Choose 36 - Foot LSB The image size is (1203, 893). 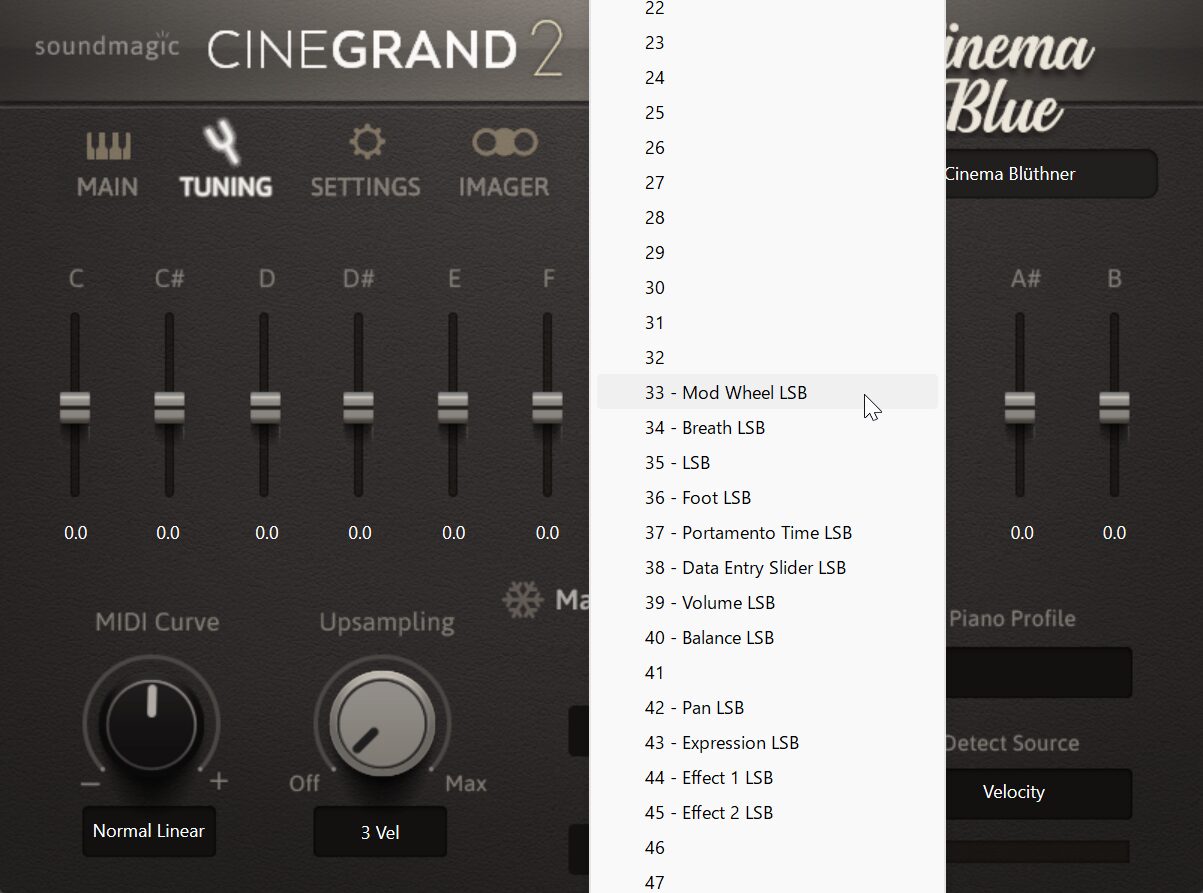tap(767, 498)
